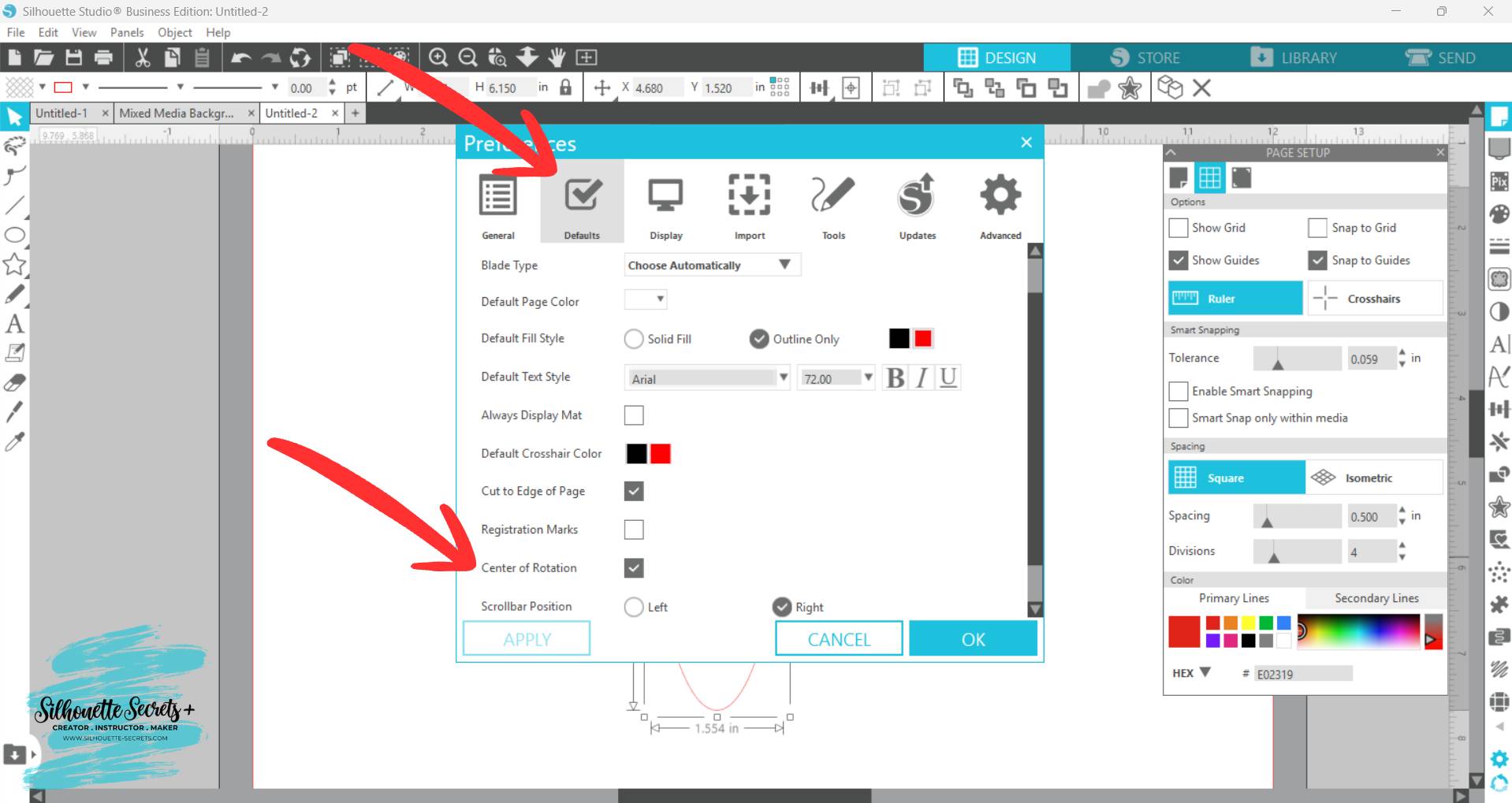Click the CANCEL button

click(x=839, y=639)
